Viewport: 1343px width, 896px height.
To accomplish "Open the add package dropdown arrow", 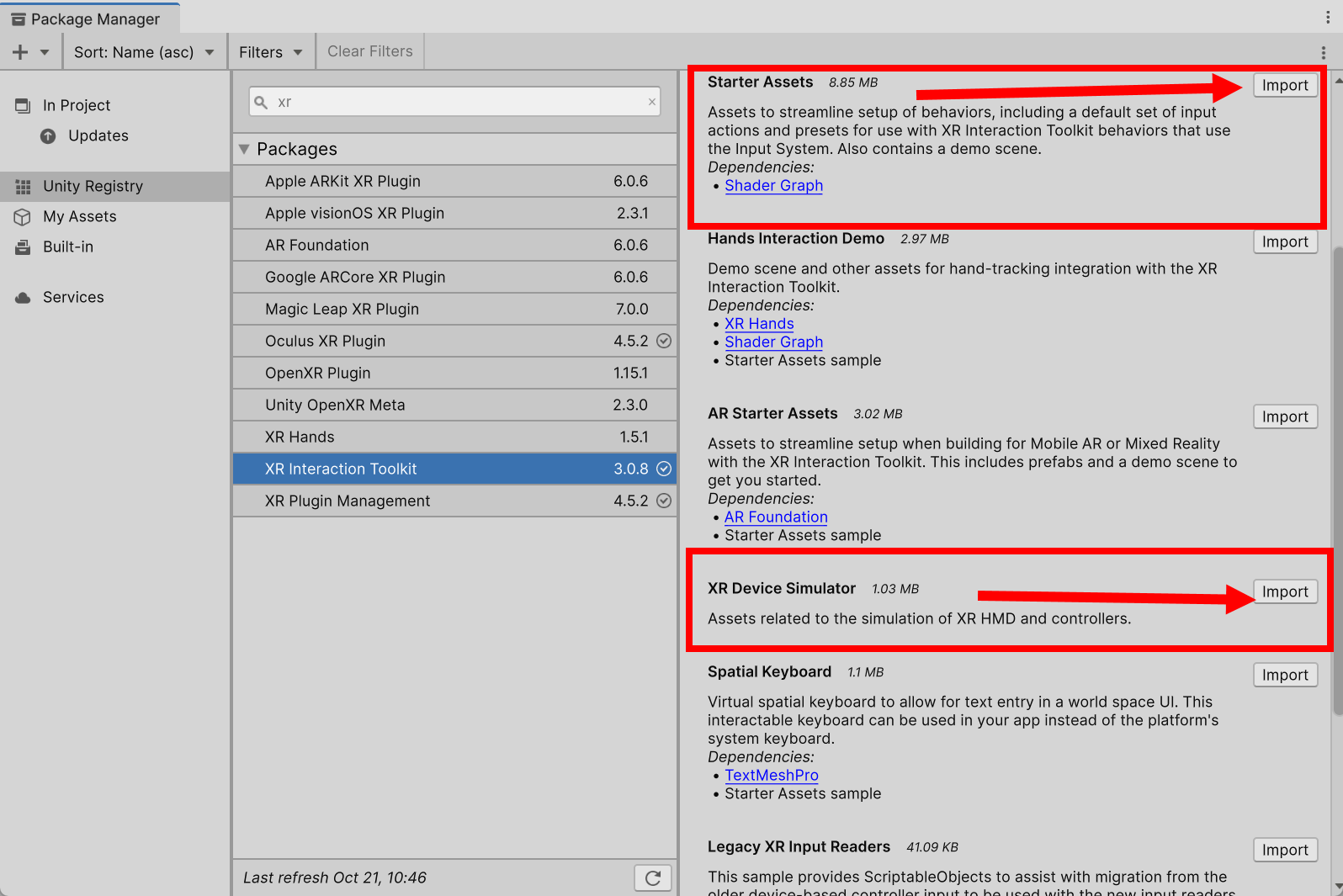I will (45, 52).
